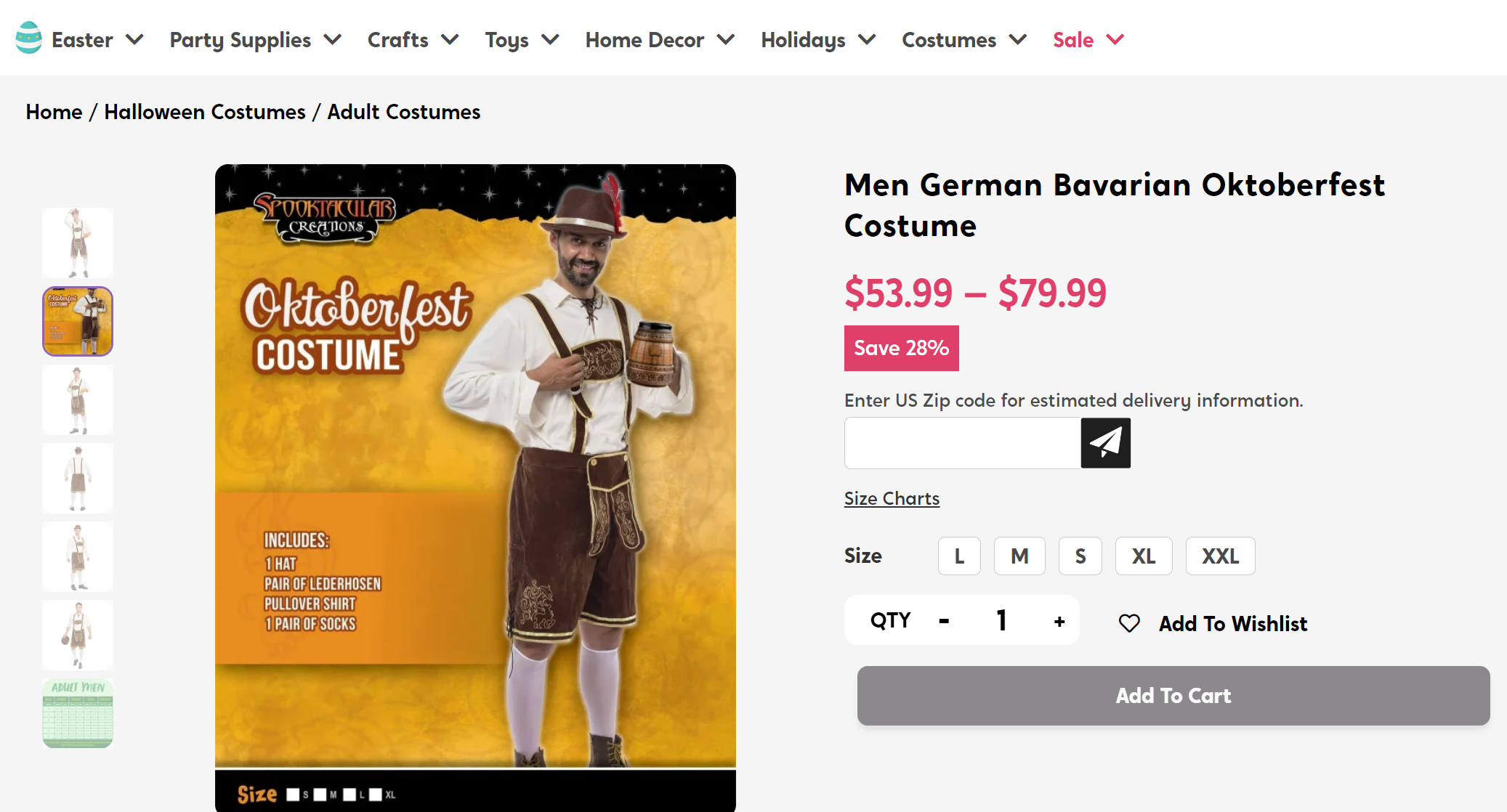Viewport: 1507px width, 812px height.
Task: Pick size XXL option
Action: (x=1220, y=556)
